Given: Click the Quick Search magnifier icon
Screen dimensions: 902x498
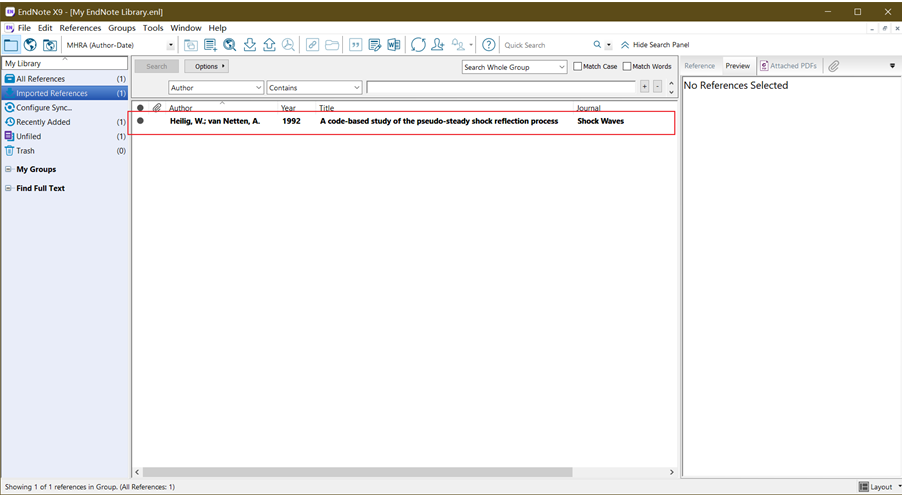Looking at the screenshot, I should tap(597, 44).
